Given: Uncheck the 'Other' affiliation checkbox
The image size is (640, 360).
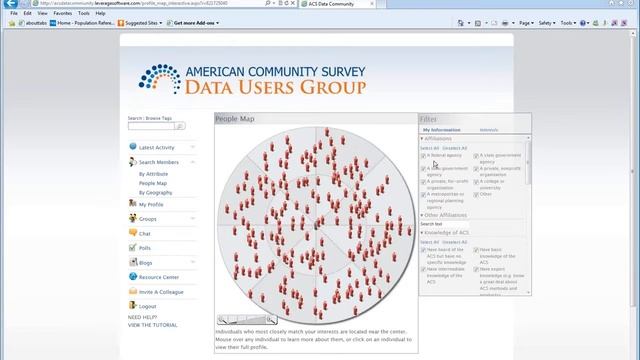Looking at the screenshot, I should (476, 195).
